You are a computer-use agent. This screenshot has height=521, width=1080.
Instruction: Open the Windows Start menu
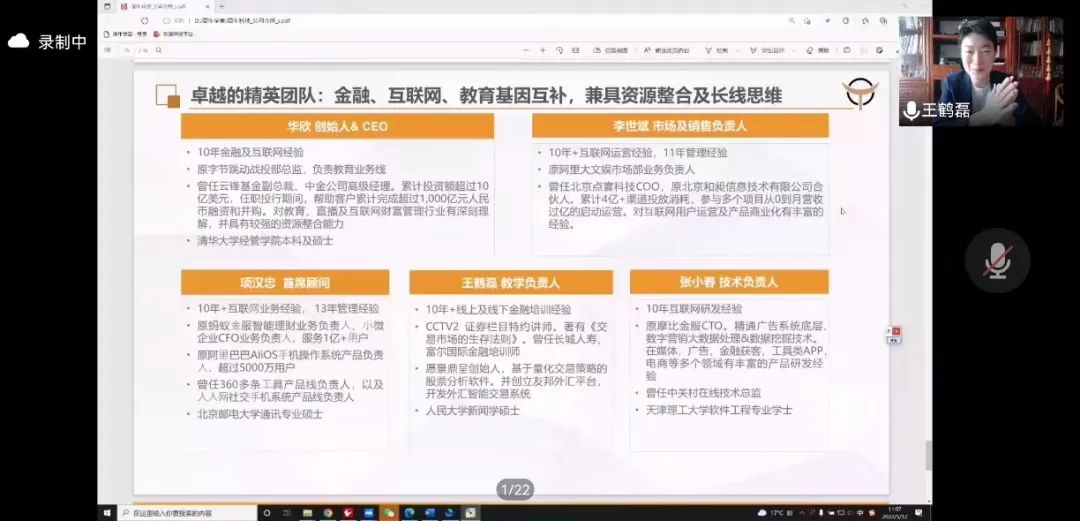pos(107,513)
